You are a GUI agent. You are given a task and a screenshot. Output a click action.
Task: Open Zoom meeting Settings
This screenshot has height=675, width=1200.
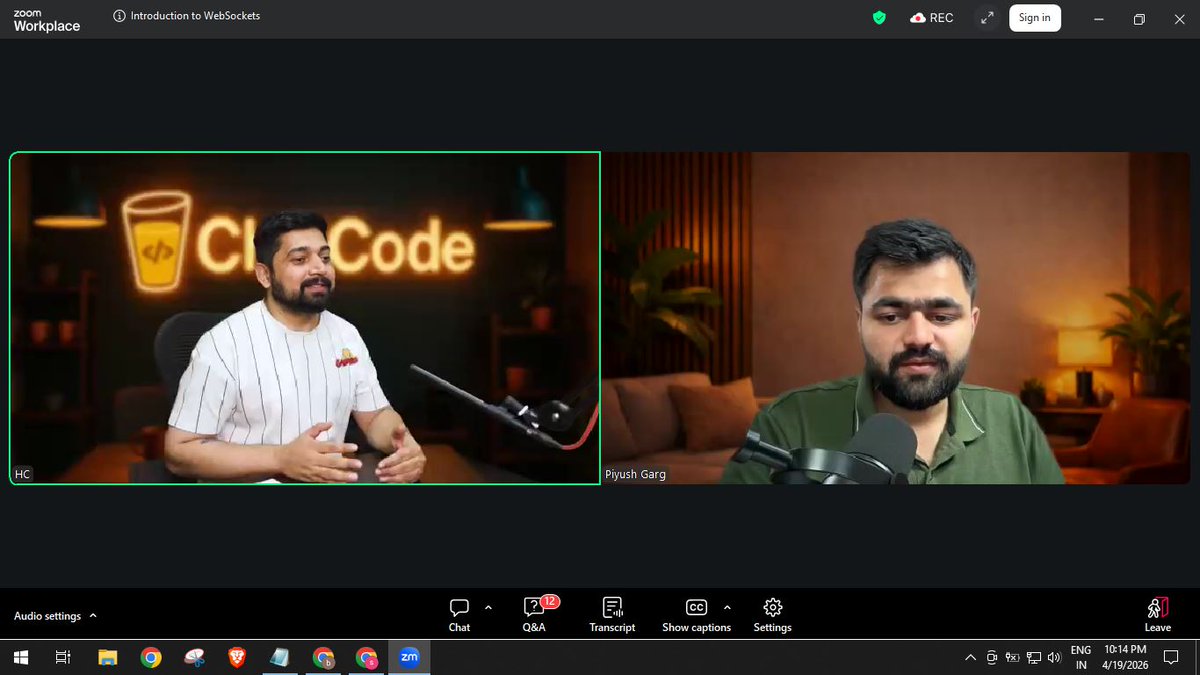click(x=772, y=615)
